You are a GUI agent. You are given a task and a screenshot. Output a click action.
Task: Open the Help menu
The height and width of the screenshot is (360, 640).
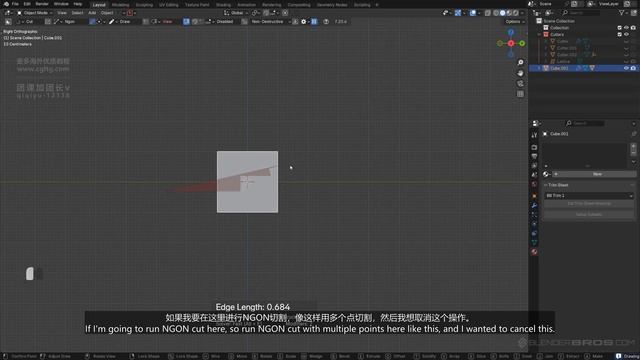click(78, 4)
